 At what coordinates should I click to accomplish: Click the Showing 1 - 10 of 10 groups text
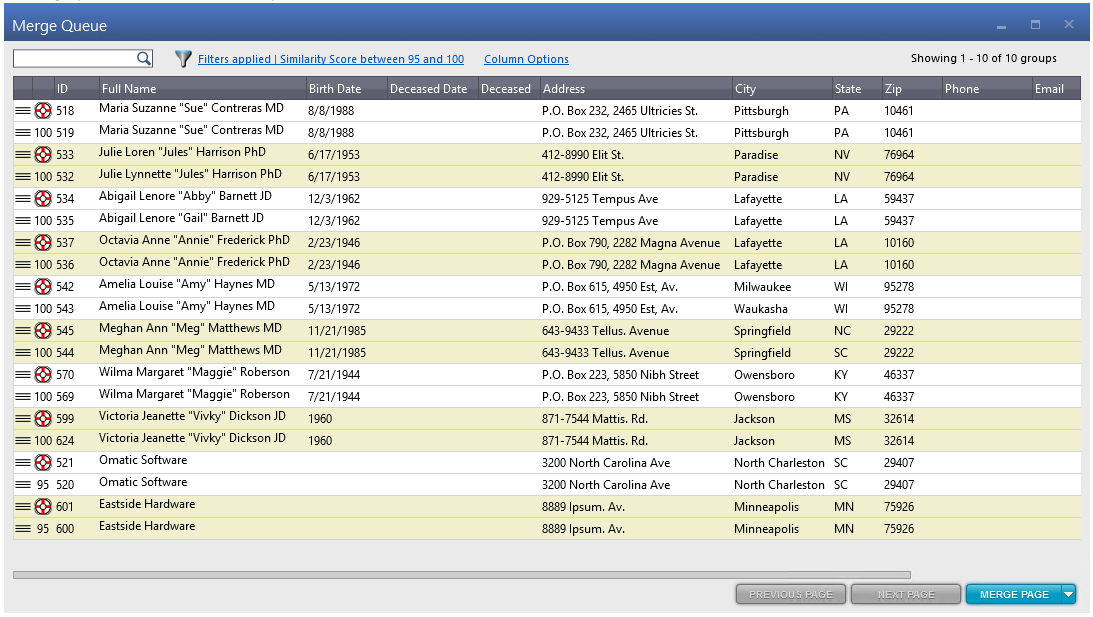[x=984, y=59]
